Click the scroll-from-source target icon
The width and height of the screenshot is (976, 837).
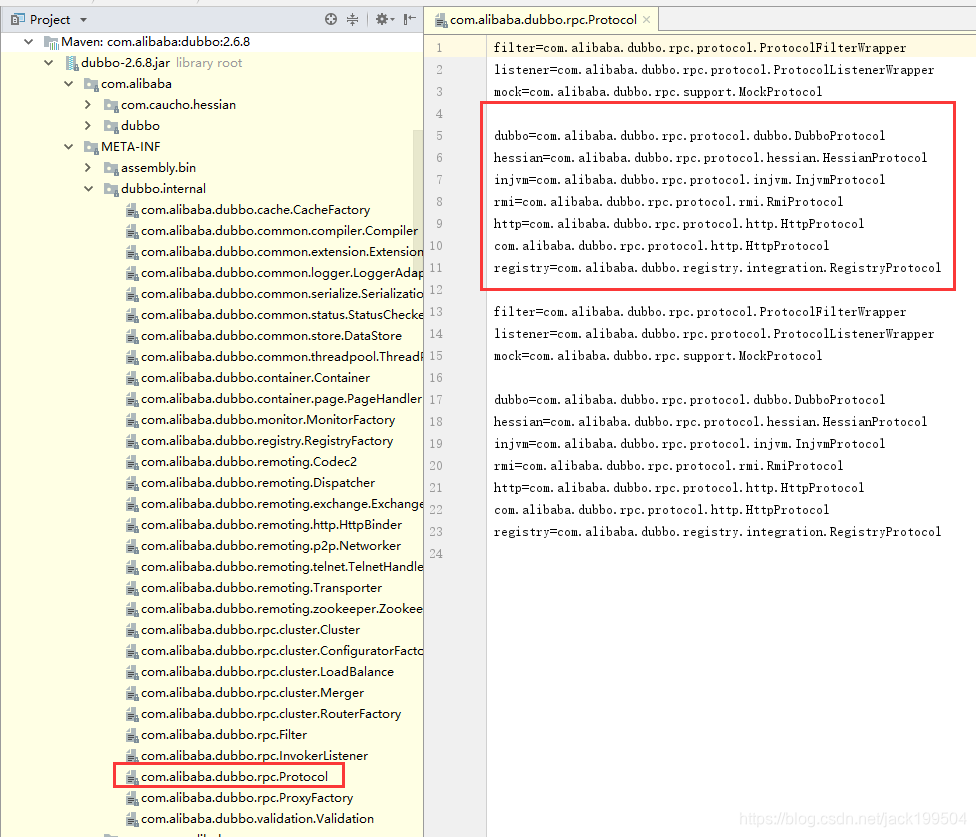331,19
